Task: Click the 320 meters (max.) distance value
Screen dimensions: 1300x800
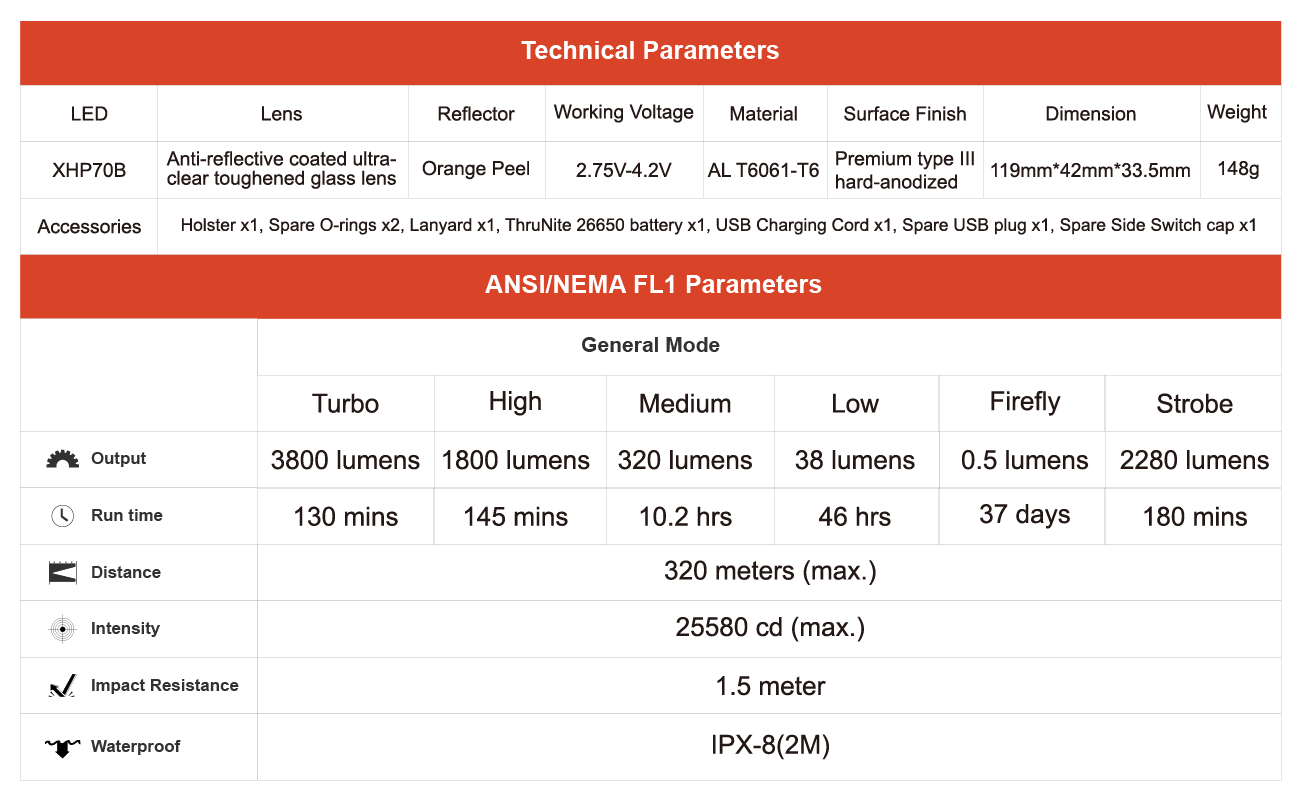Action: pyautogui.click(x=770, y=572)
